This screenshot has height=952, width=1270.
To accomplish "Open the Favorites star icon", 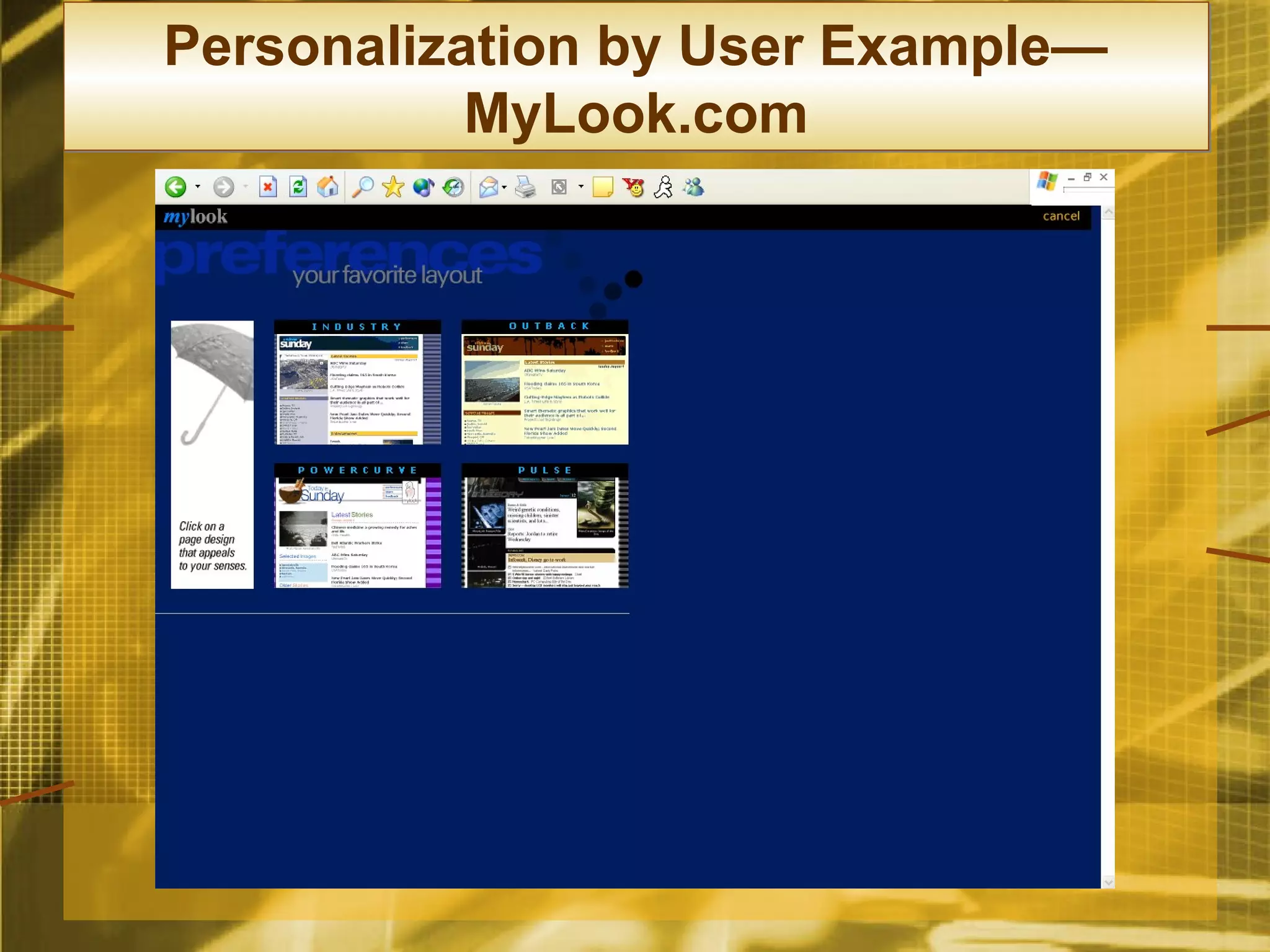I will [x=393, y=187].
